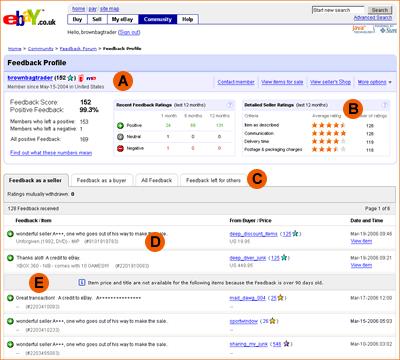Image resolution: width=400 pixels, height=360 pixels.
Task: Click the help icon in Detailed Seller Ratings
Action: coord(385,105)
